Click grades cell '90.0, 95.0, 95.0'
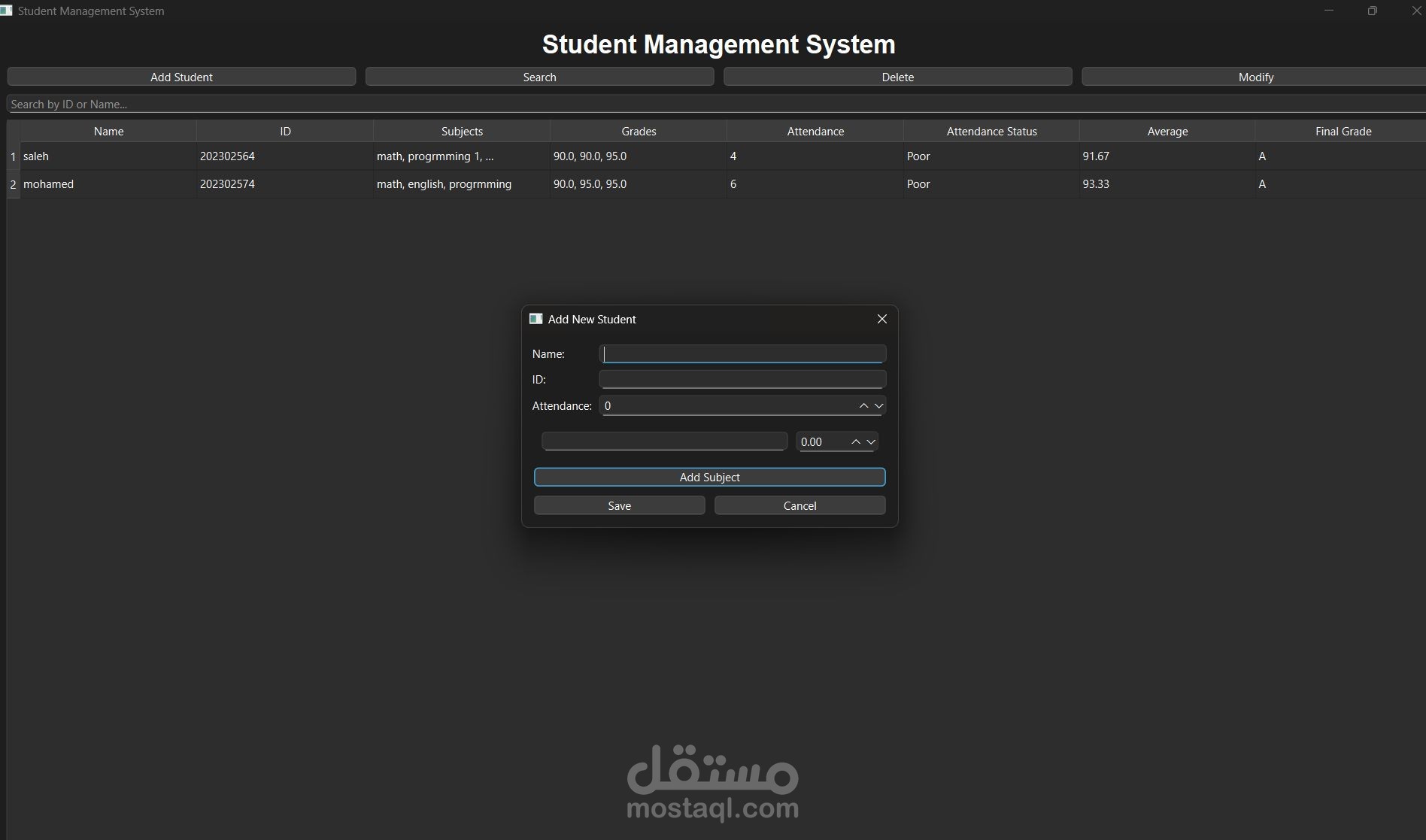1426x840 pixels. (639, 184)
